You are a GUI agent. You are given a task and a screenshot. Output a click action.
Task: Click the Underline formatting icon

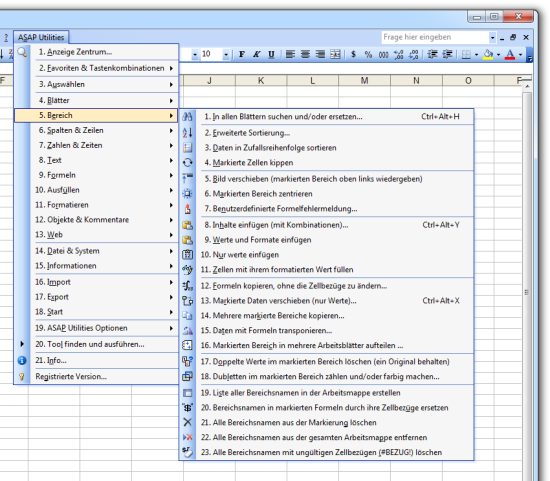coord(271,54)
